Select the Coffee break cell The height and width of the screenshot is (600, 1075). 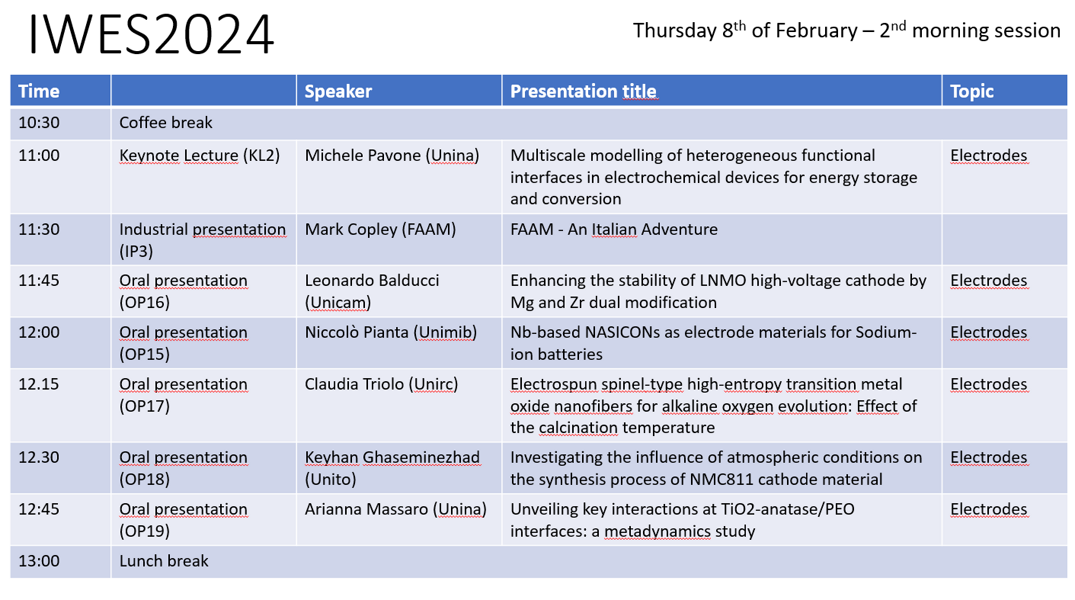pos(166,123)
